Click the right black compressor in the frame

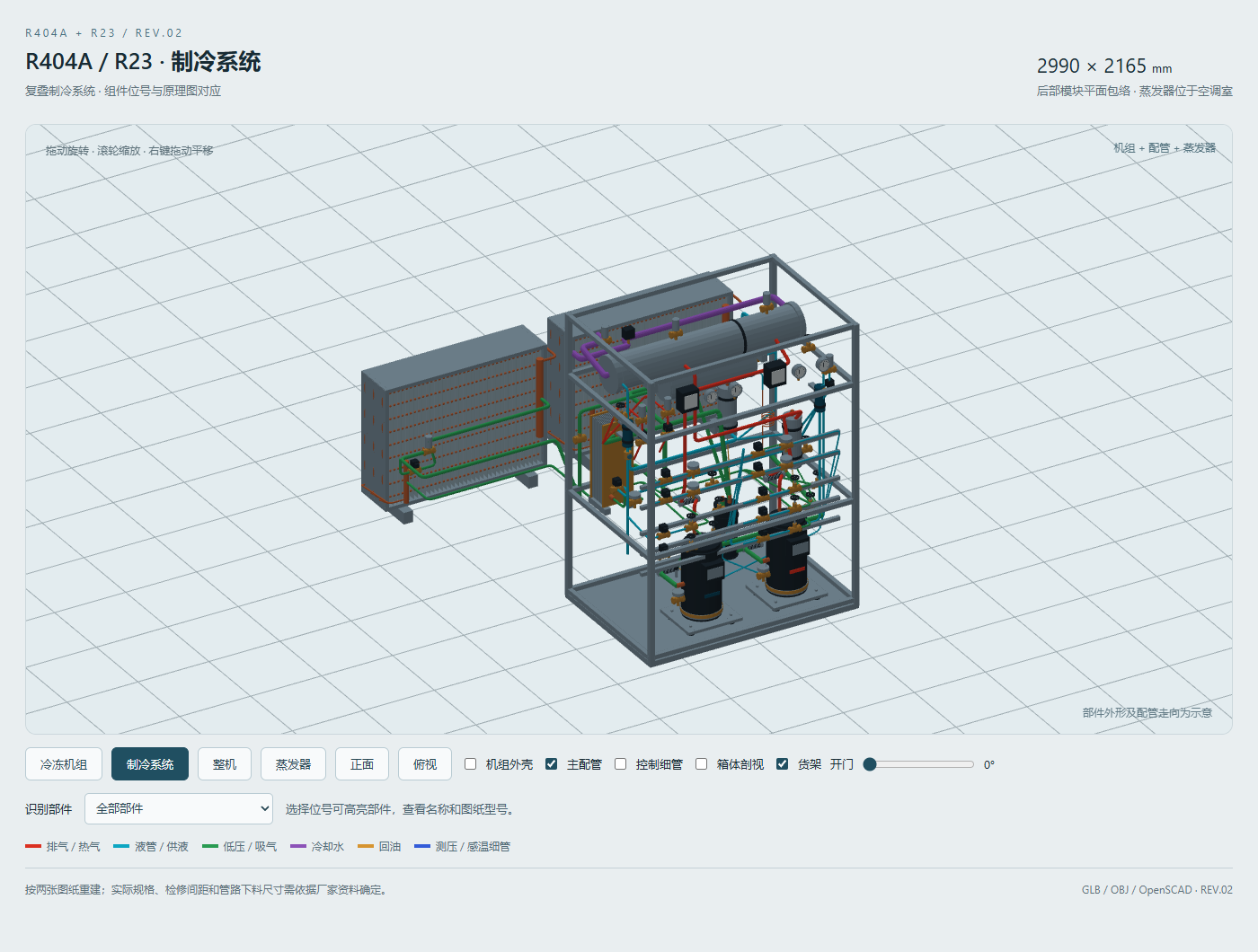coord(786,557)
